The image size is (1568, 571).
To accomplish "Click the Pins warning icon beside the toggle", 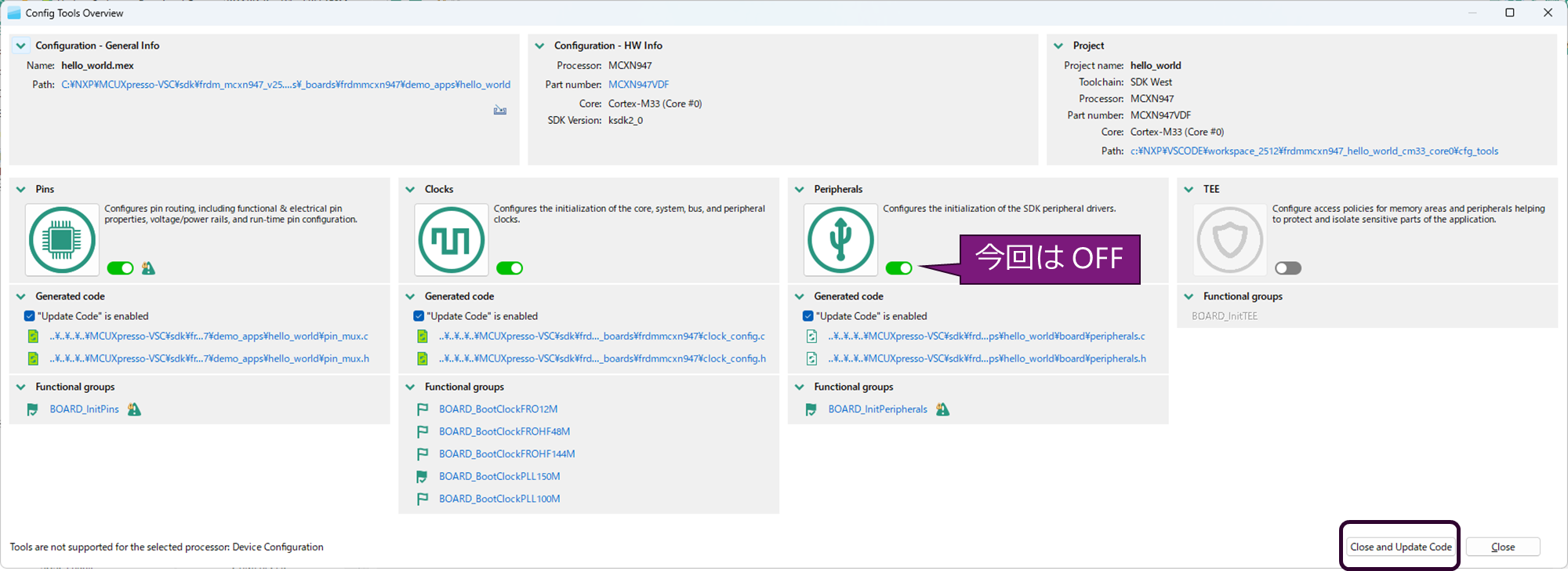I will (x=148, y=268).
